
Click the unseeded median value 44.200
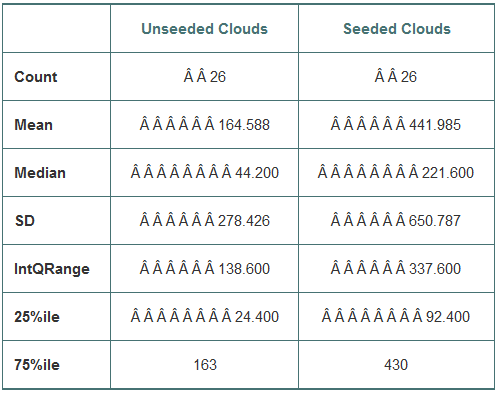tap(257, 173)
